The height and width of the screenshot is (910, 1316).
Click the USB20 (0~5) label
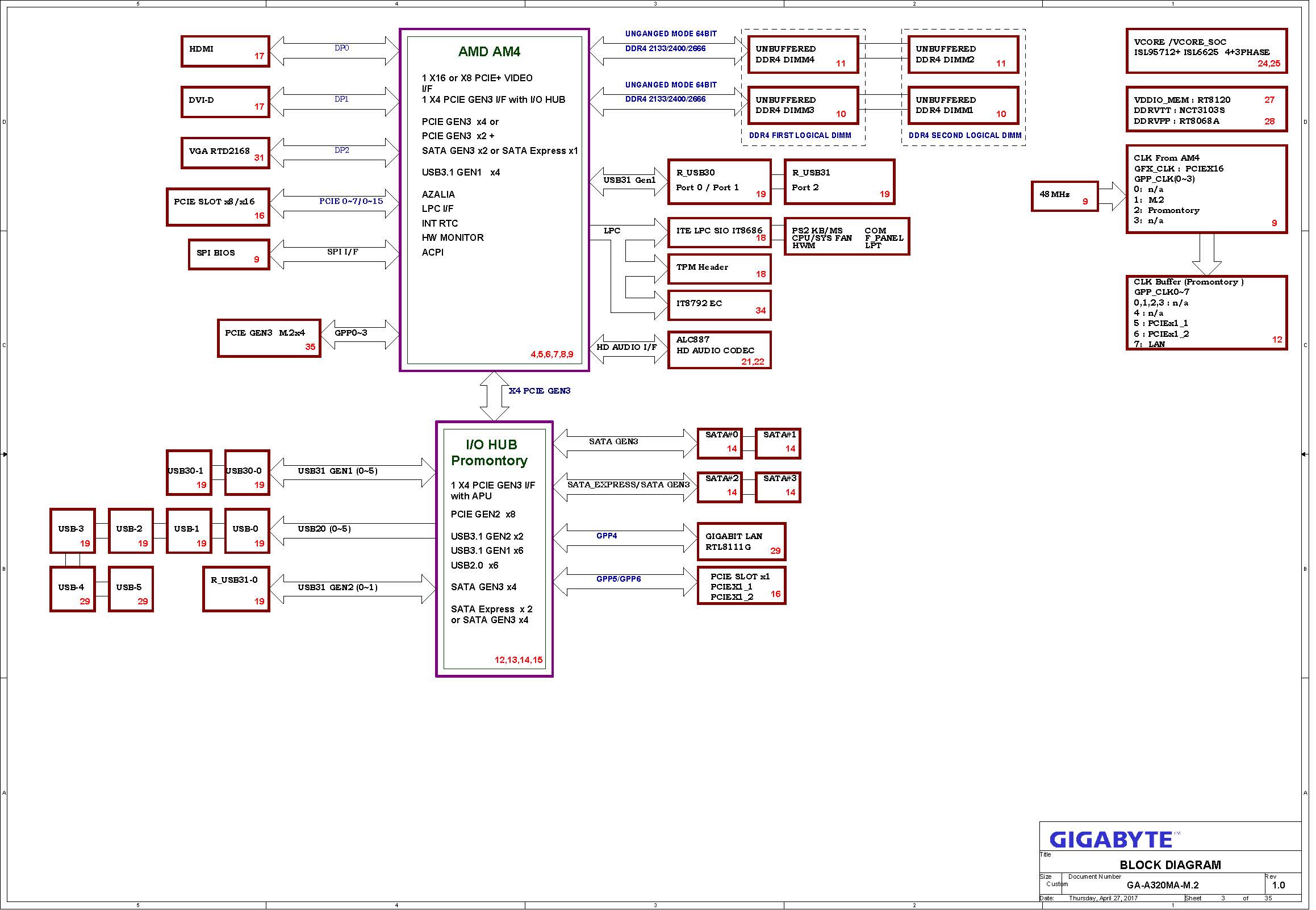coord(325,530)
